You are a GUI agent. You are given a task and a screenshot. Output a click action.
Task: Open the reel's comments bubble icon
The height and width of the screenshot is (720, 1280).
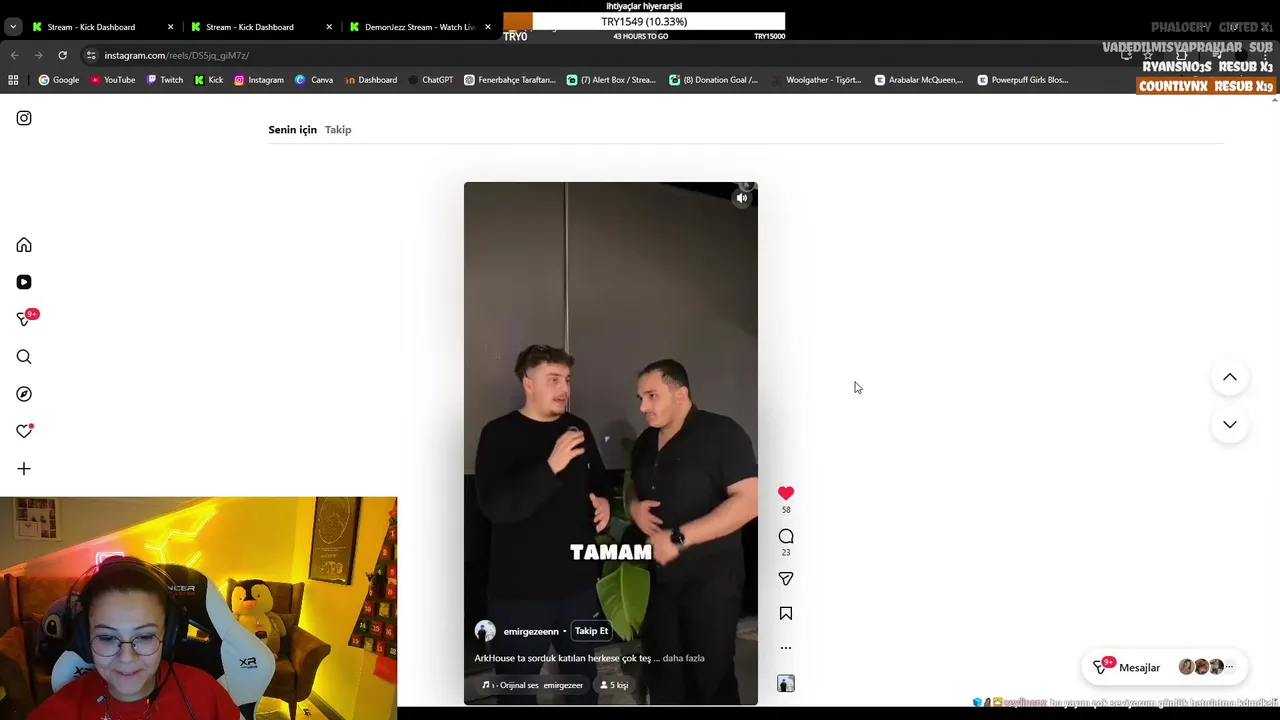(x=786, y=536)
